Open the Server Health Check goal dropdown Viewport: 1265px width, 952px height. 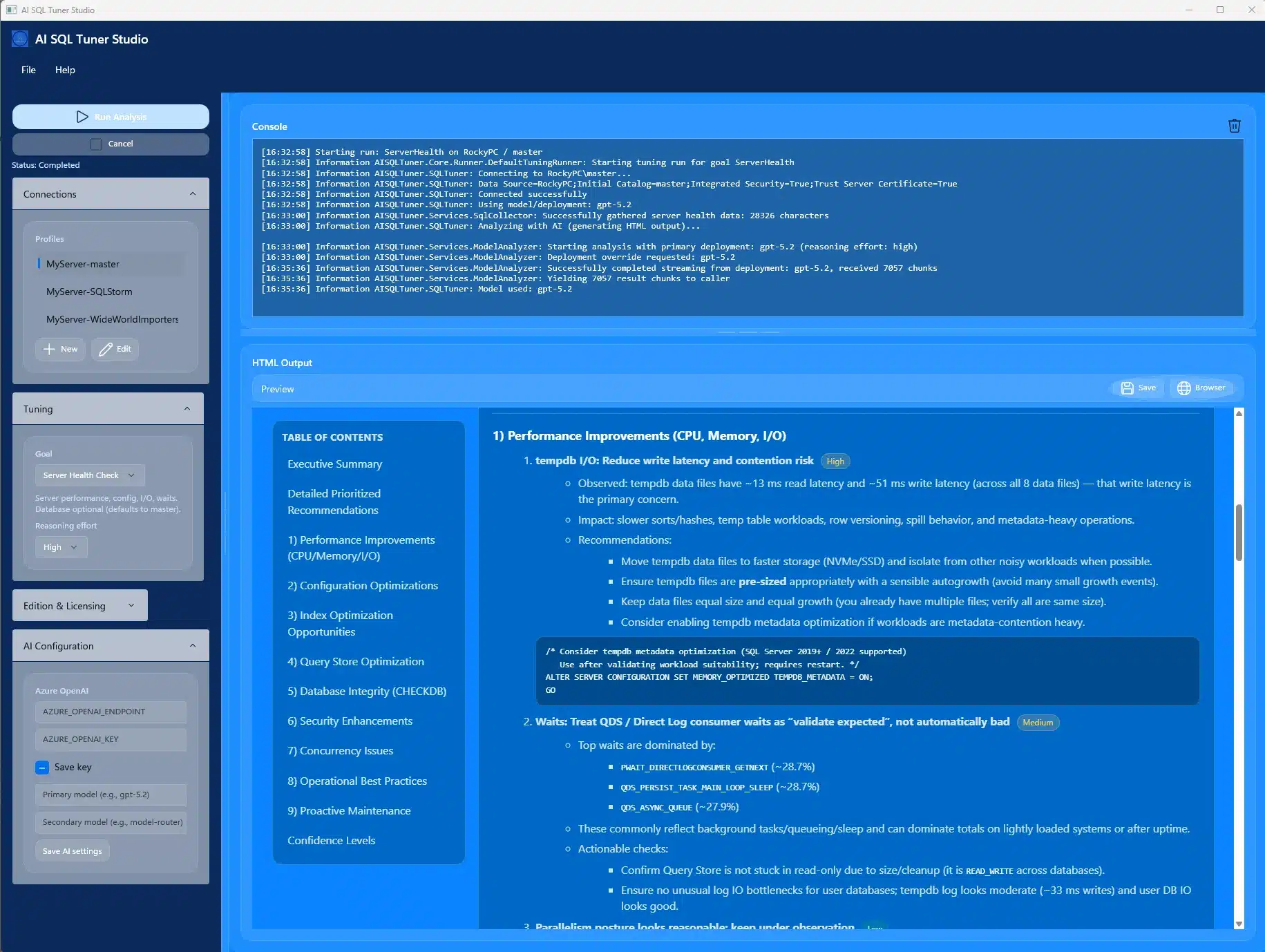(x=88, y=475)
